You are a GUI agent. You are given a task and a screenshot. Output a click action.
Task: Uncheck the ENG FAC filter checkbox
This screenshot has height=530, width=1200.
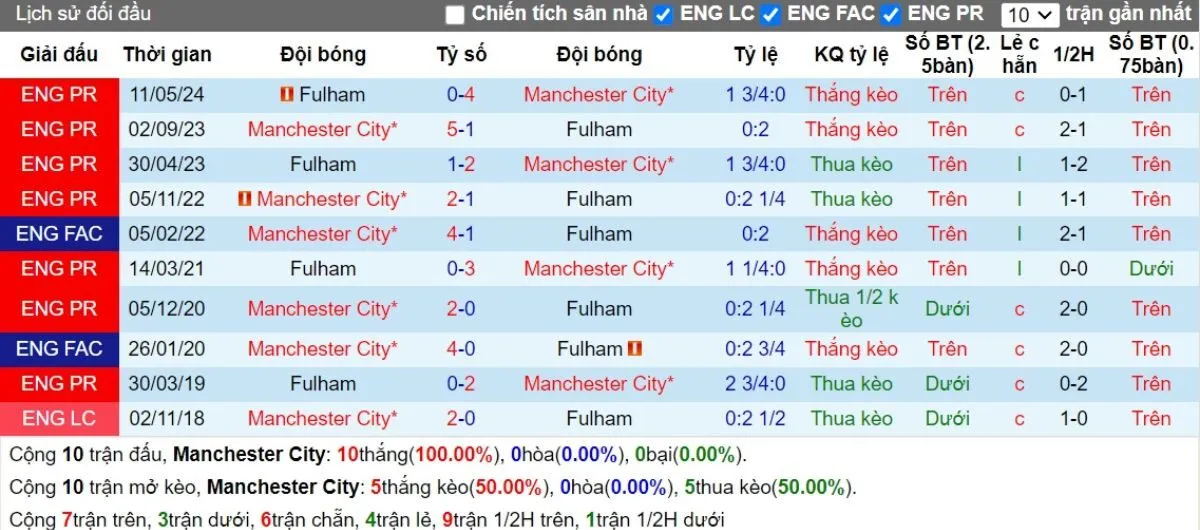tap(770, 15)
